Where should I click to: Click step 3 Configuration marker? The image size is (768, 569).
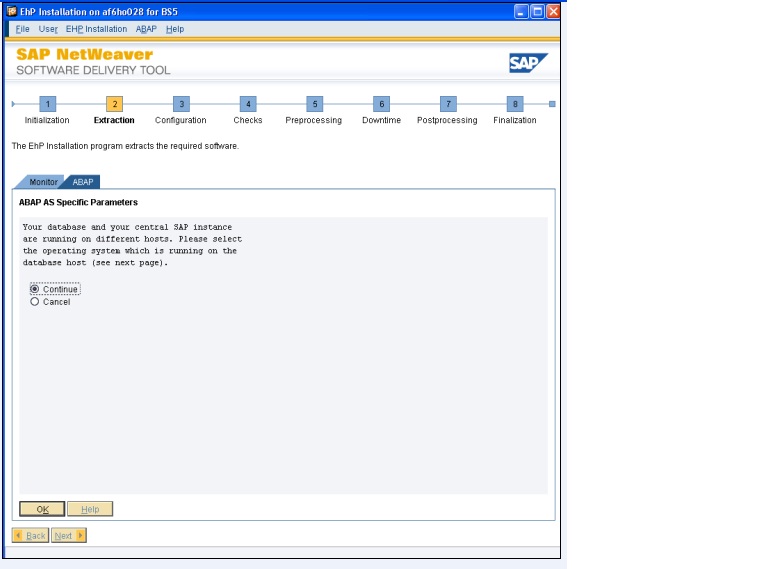pos(181,104)
